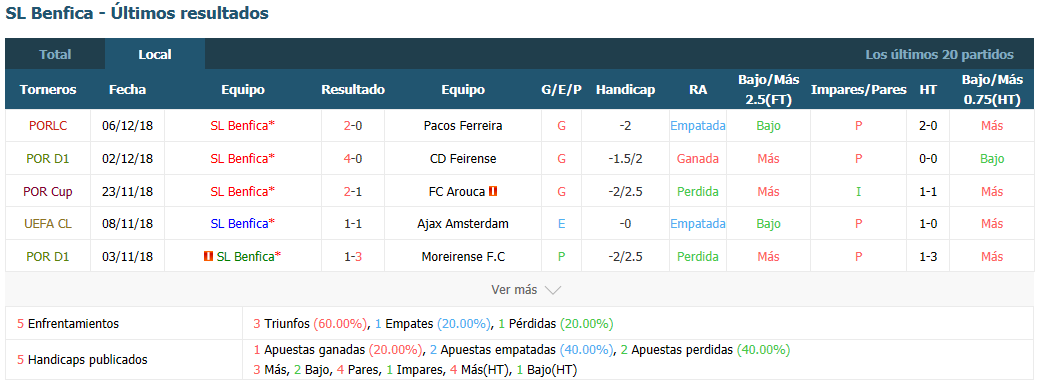Click the red card icon beside FC Arouca
The width and height of the screenshot is (1038, 386).
[493, 191]
